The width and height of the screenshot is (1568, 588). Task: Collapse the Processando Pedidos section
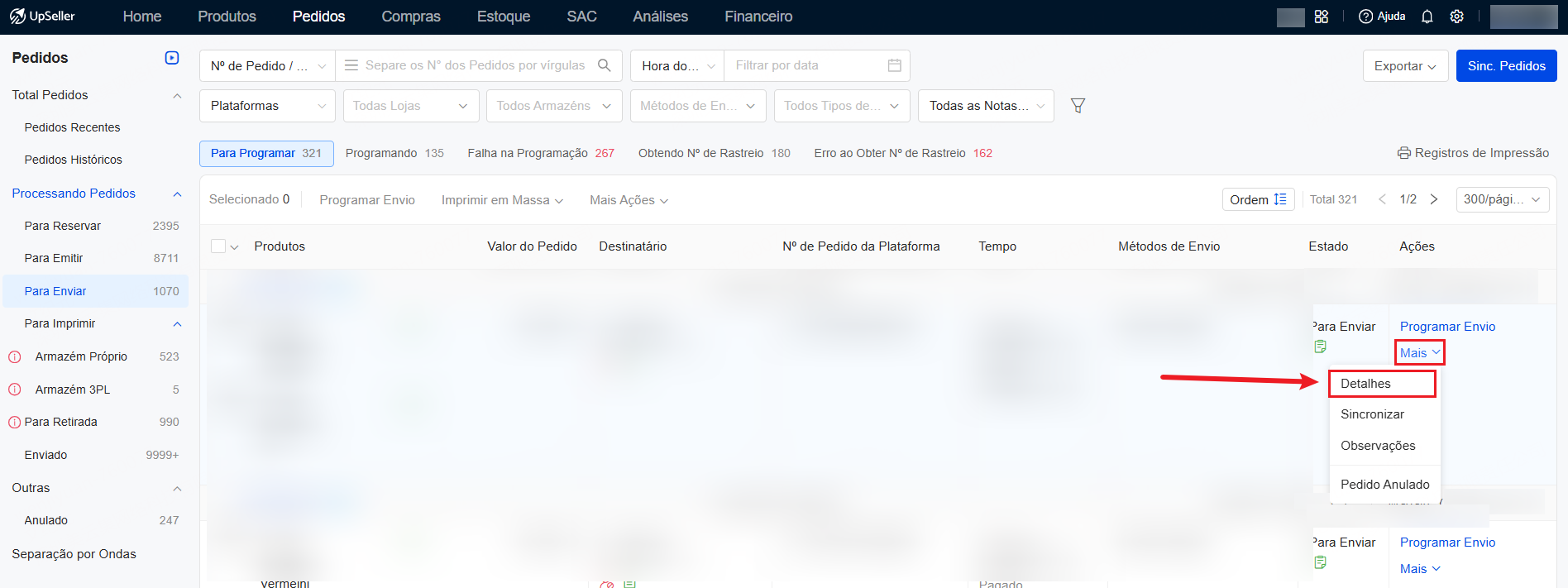[x=177, y=194]
